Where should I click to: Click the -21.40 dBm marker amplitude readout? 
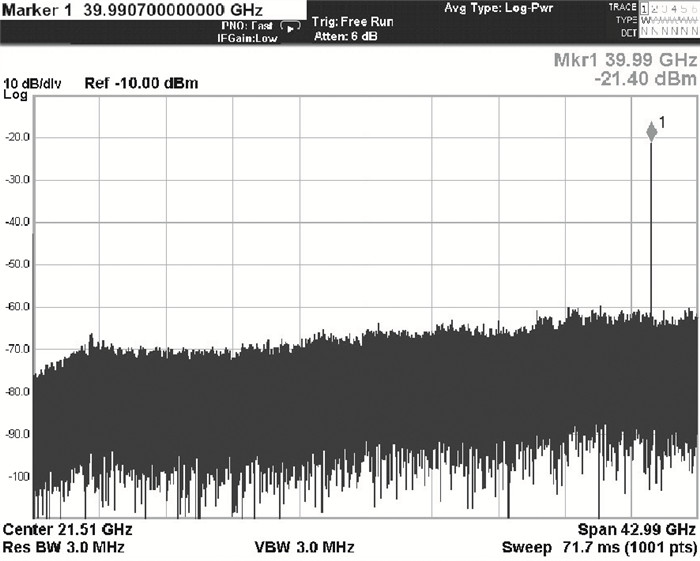coord(644,77)
